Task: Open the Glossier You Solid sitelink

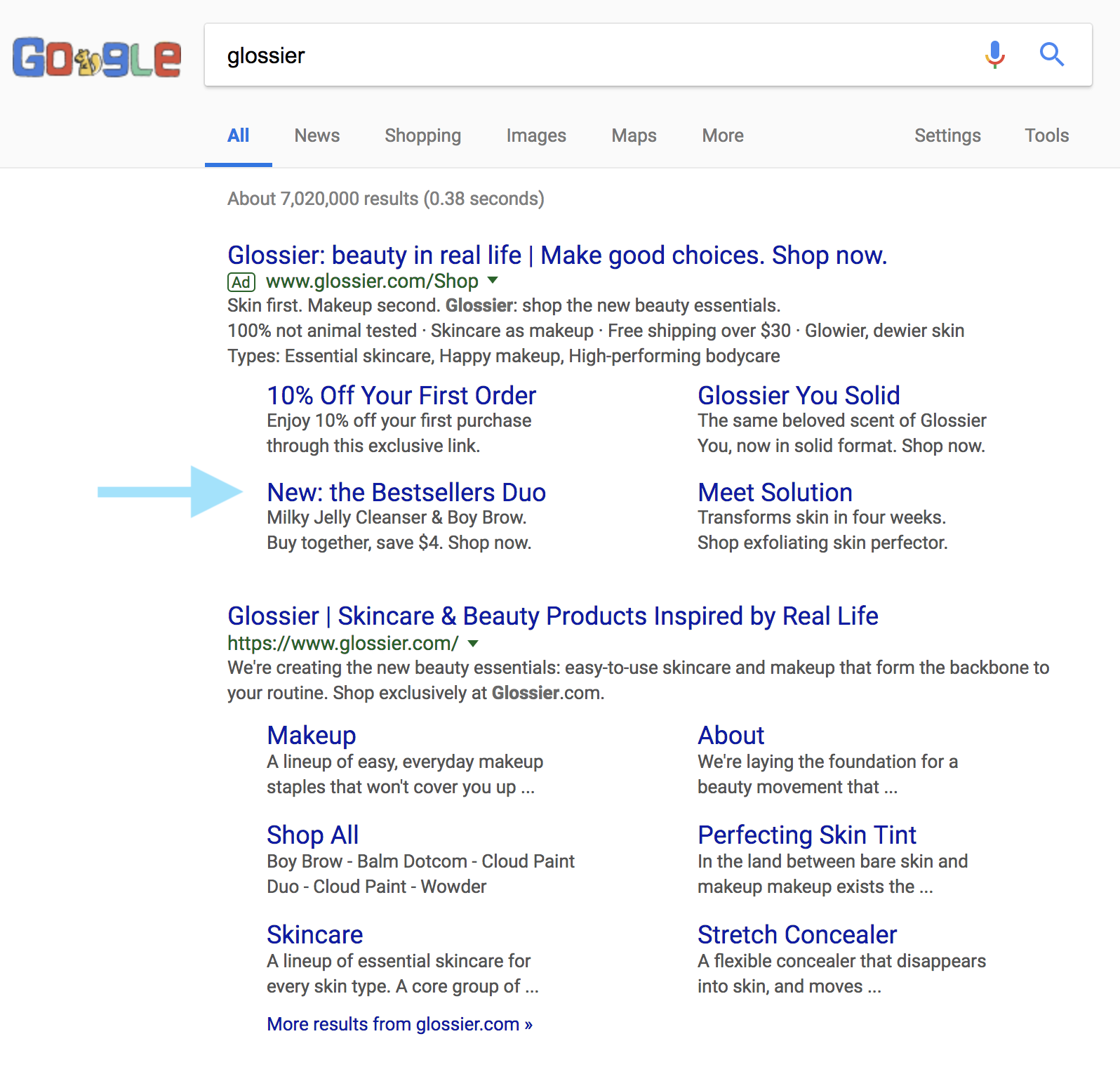Action: [799, 396]
